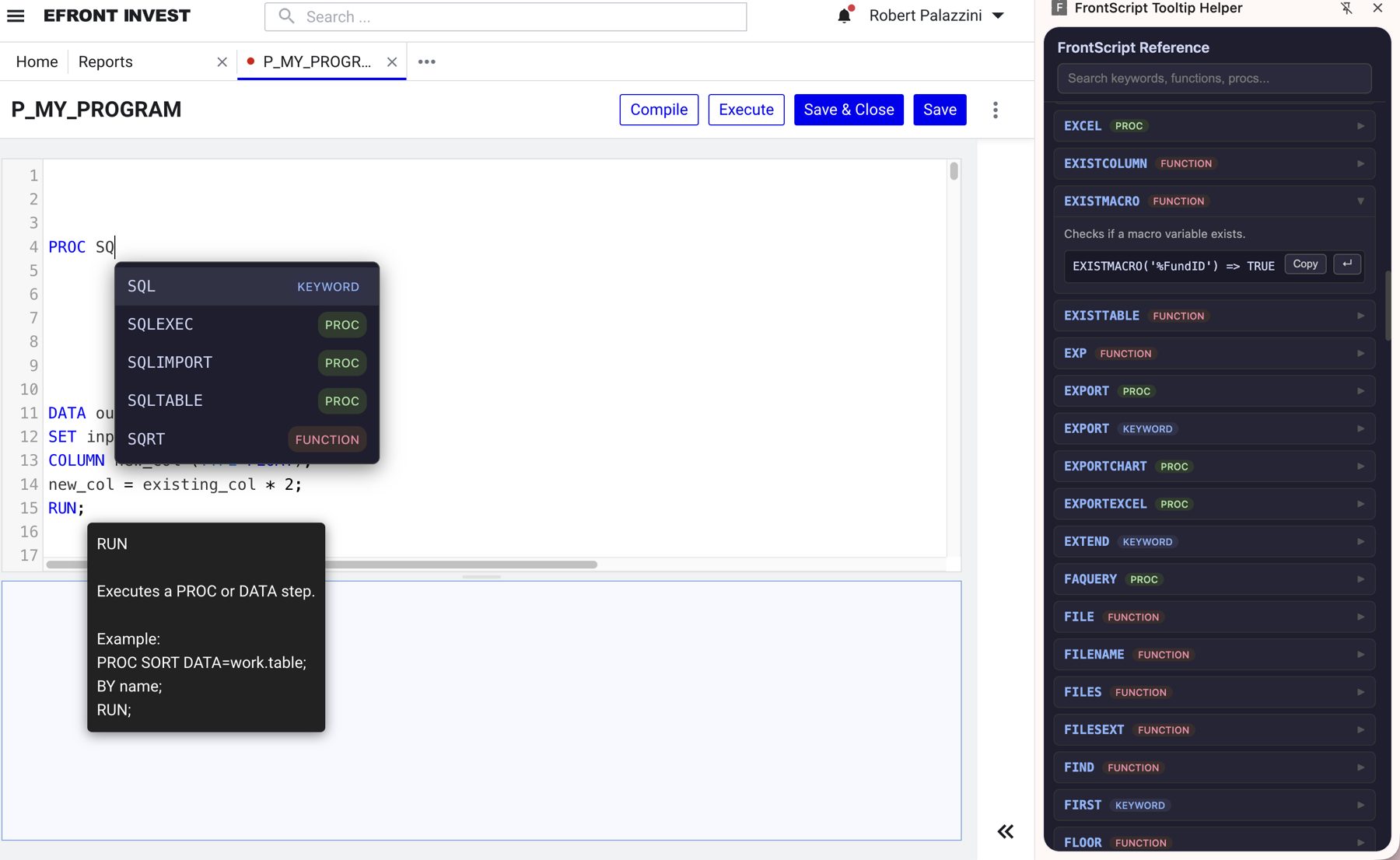Screen dimensions: 1400x860
Task: Choose SQL keyword from autocomplete list
Action: pyautogui.click(x=247, y=286)
